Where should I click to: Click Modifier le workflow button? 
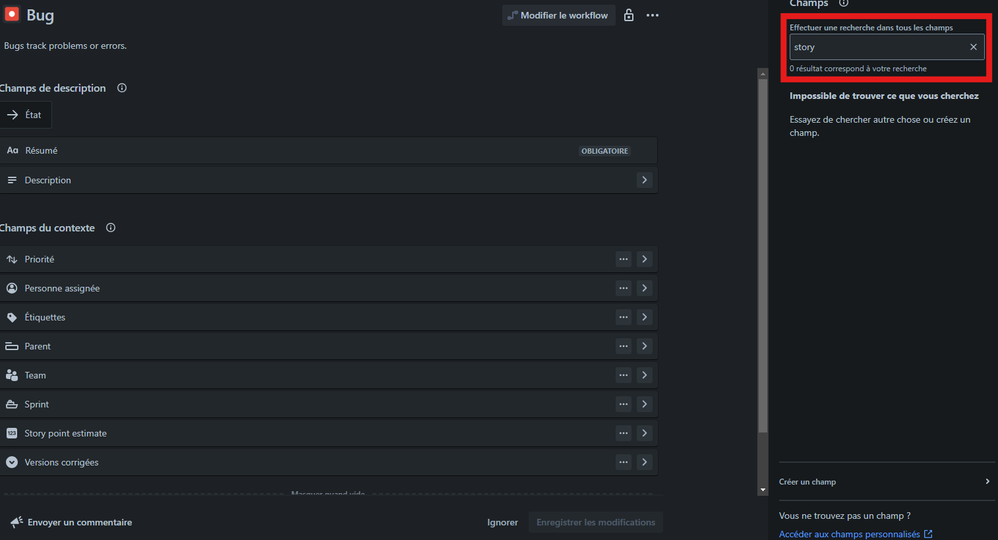pyautogui.click(x=558, y=15)
